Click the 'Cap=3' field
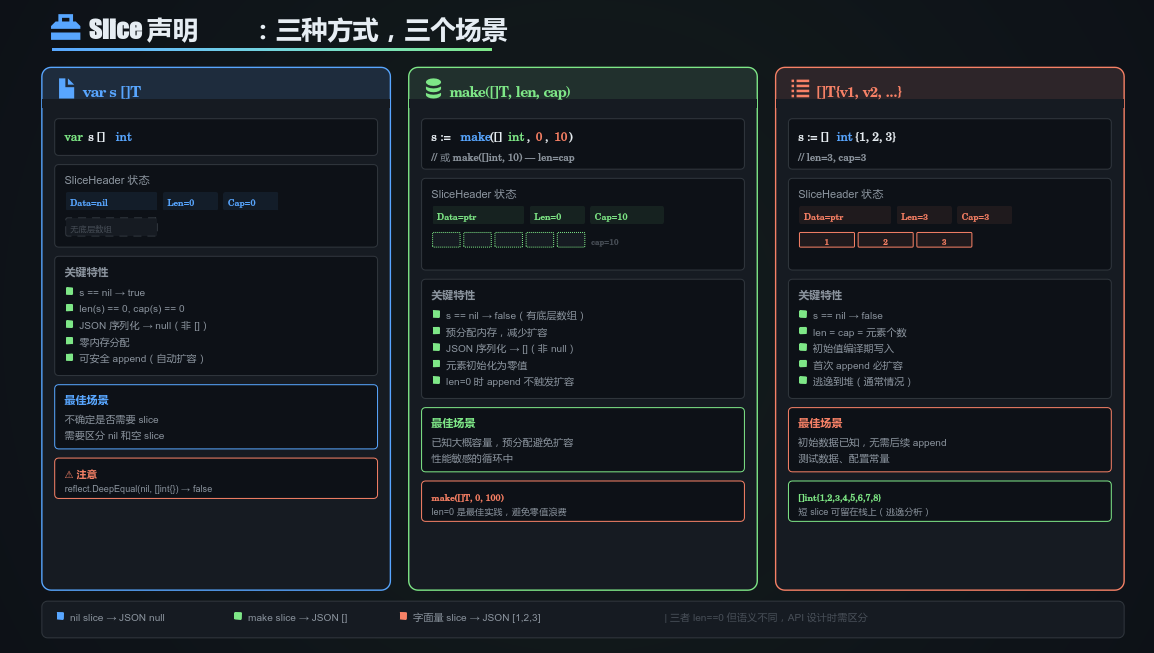The image size is (1154, 653). 984,216
